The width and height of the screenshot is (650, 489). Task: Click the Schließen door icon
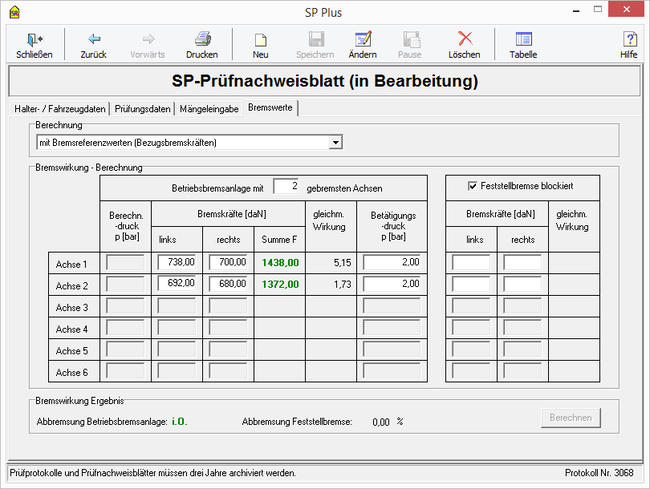(35, 39)
